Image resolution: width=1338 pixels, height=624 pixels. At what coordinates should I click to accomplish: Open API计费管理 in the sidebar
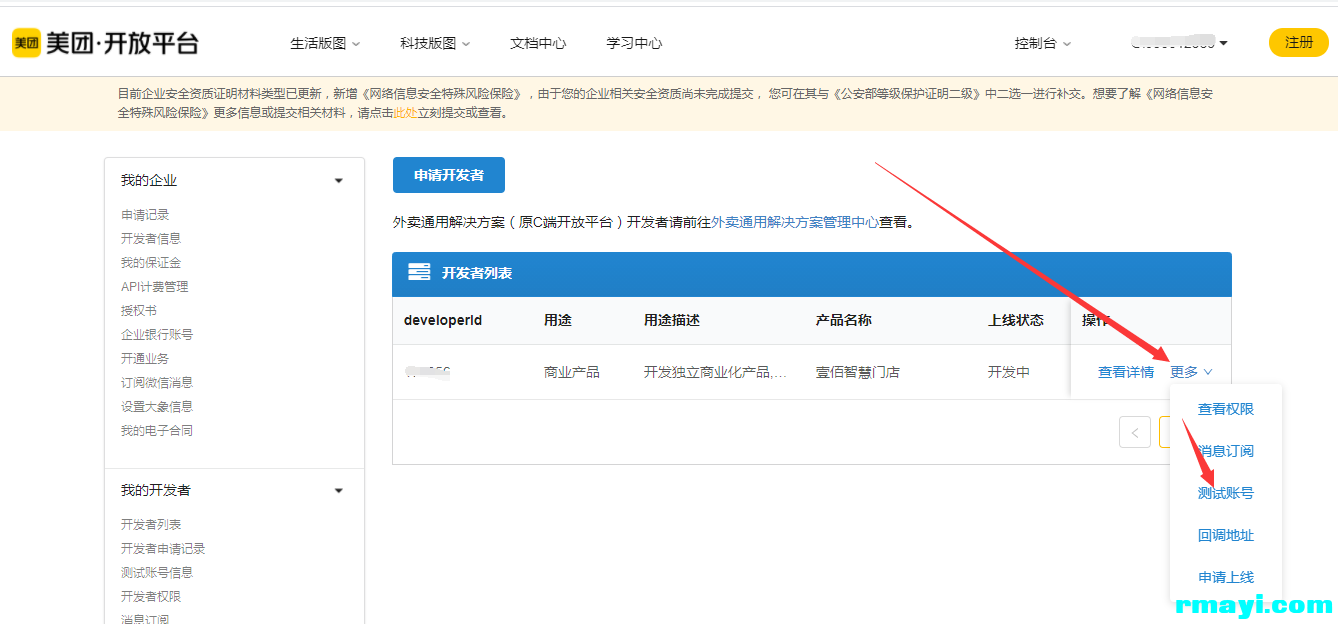click(154, 287)
